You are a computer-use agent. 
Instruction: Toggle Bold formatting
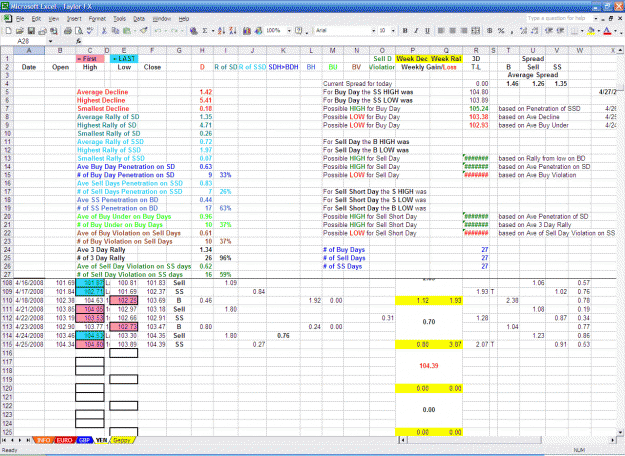tap(405, 31)
